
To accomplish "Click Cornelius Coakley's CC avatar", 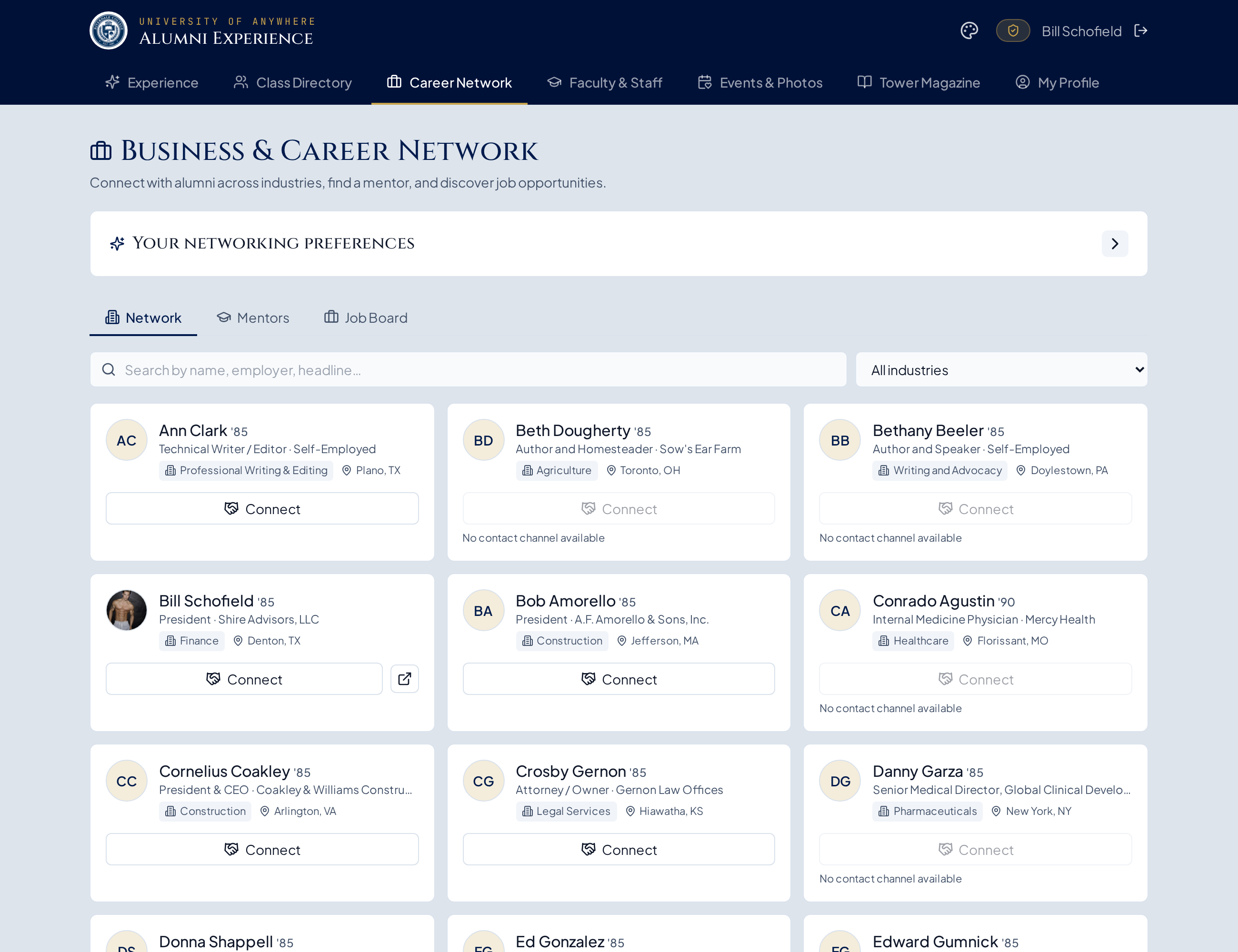I will point(126,781).
